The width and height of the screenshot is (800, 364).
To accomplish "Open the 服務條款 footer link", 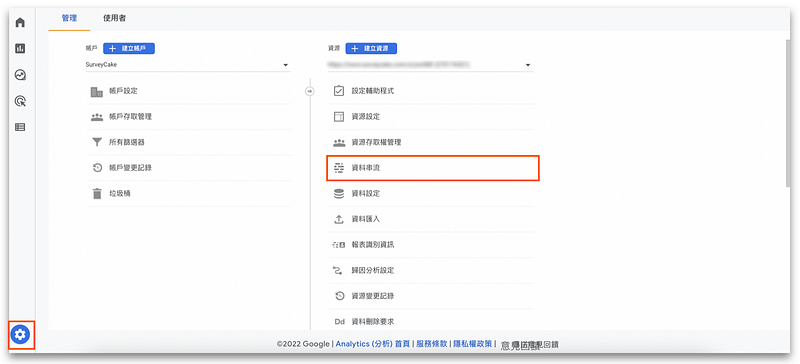I will [432, 344].
